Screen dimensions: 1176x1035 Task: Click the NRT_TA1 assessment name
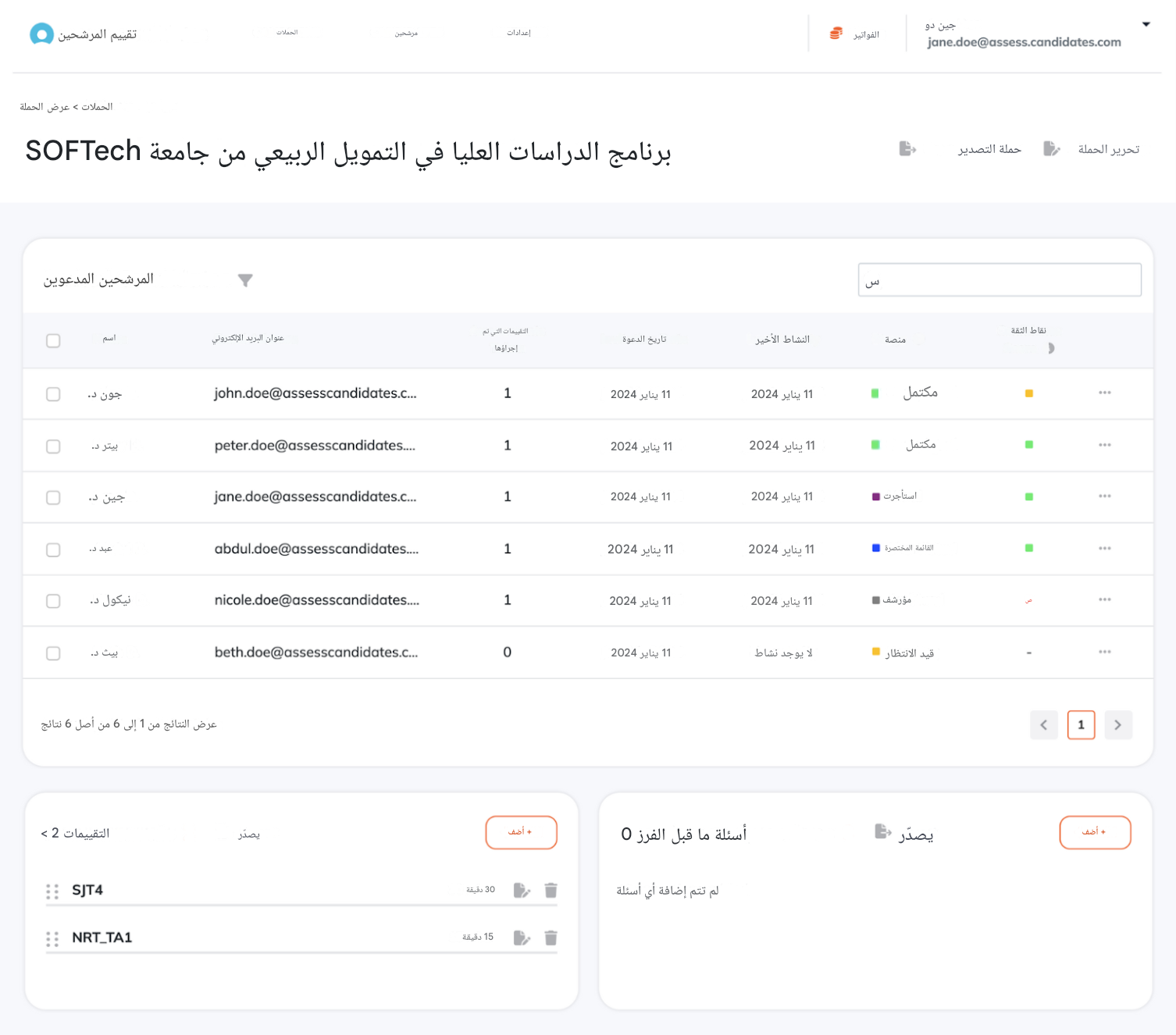102,938
